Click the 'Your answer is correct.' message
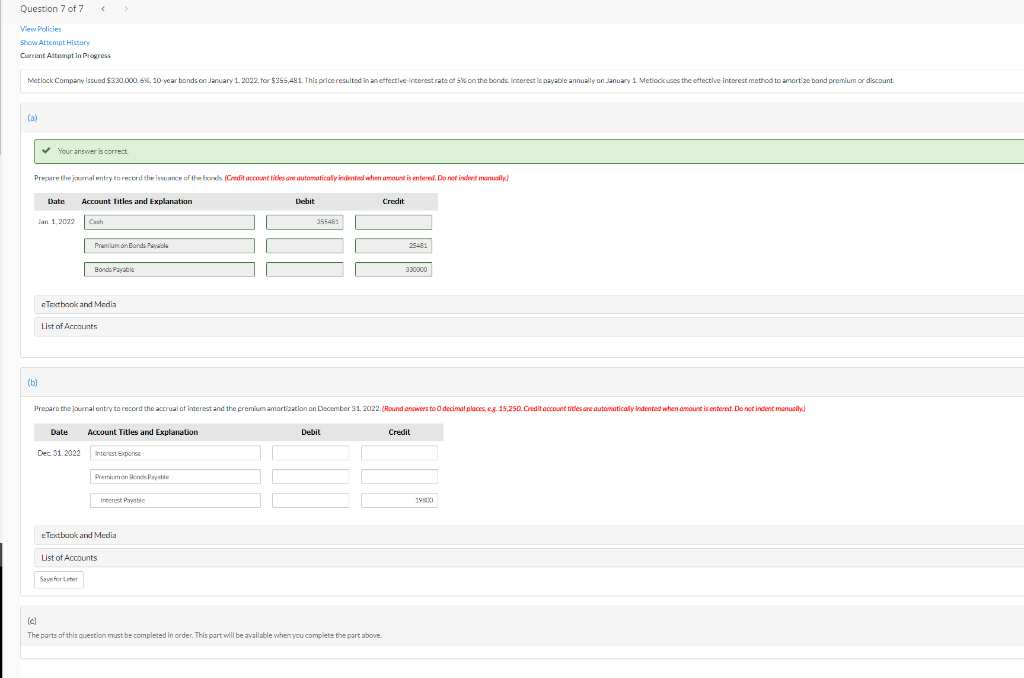The width and height of the screenshot is (1024, 678). (x=93, y=152)
